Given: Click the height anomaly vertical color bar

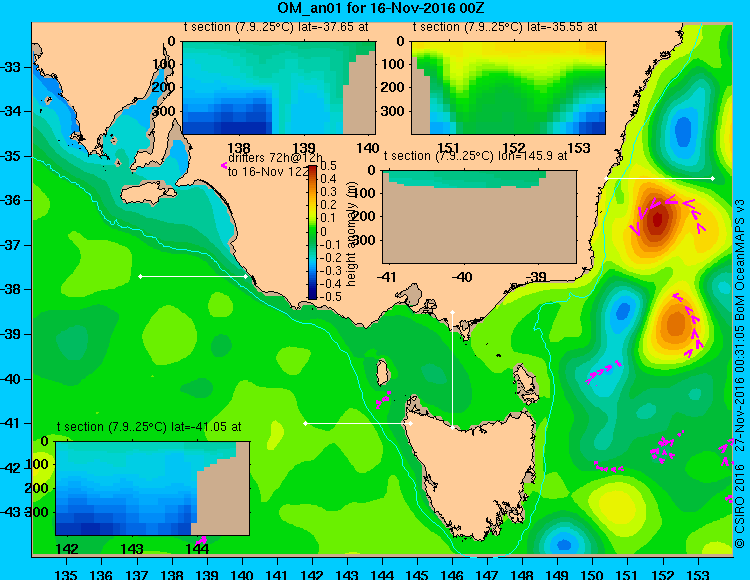Looking at the screenshot, I should [x=312, y=232].
